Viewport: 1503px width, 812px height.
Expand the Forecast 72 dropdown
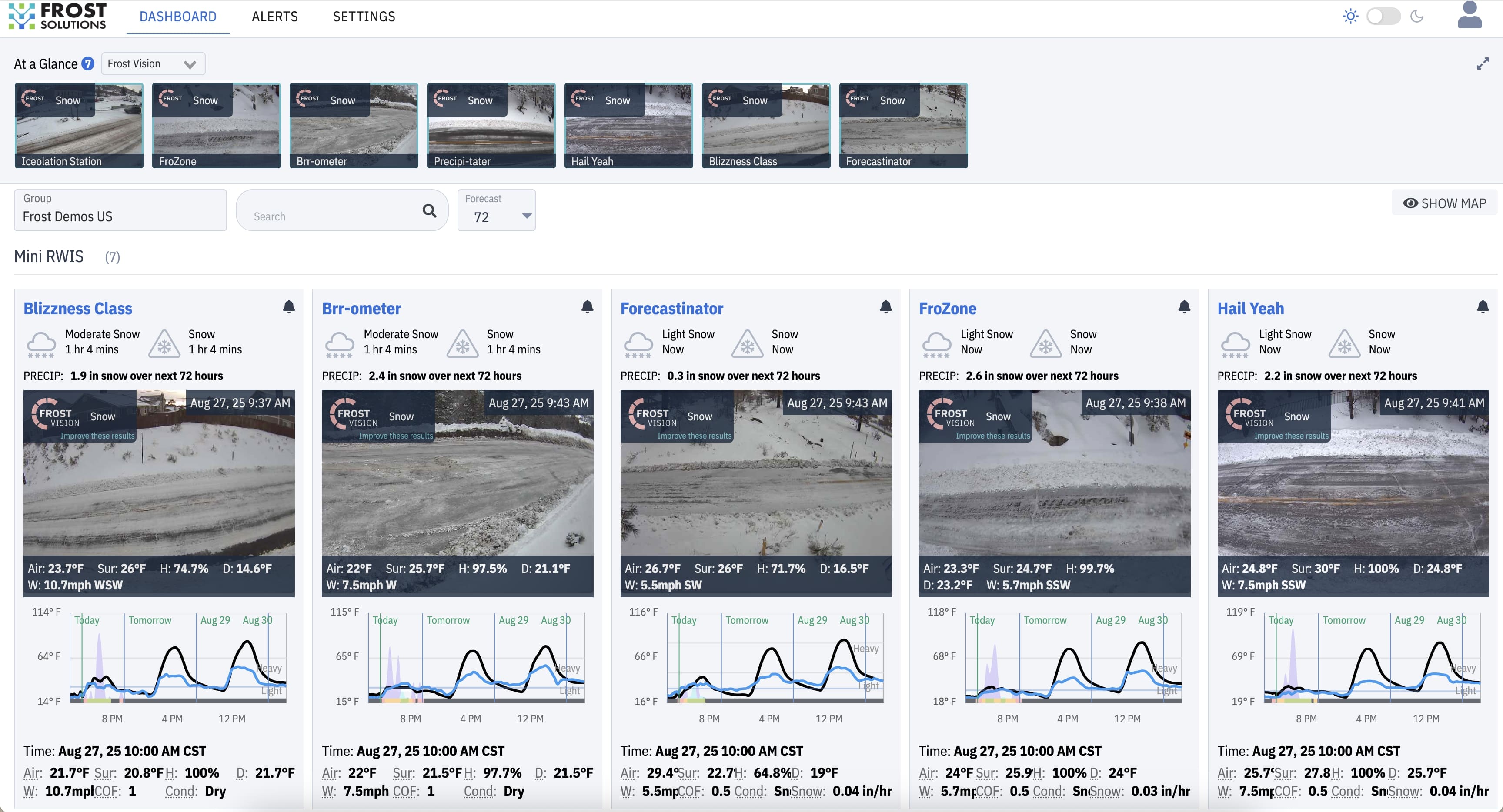[x=497, y=210]
